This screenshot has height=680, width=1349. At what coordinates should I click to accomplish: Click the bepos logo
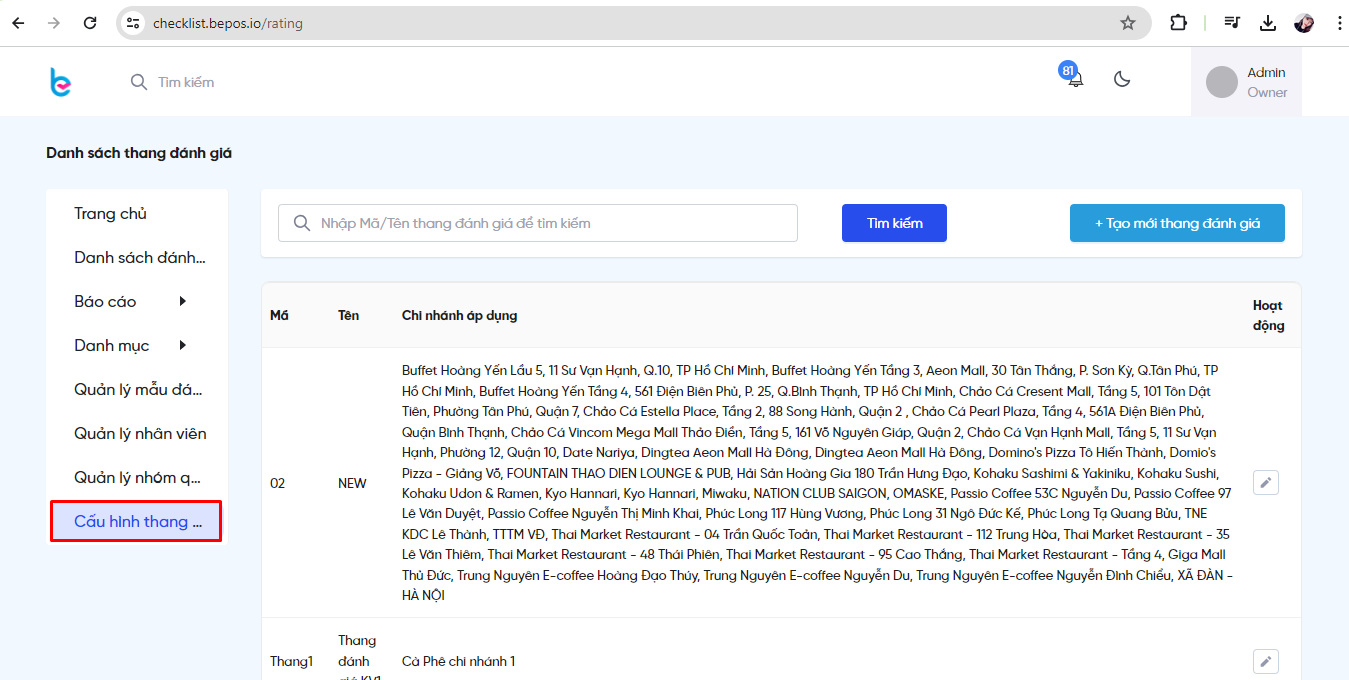[61, 82]
